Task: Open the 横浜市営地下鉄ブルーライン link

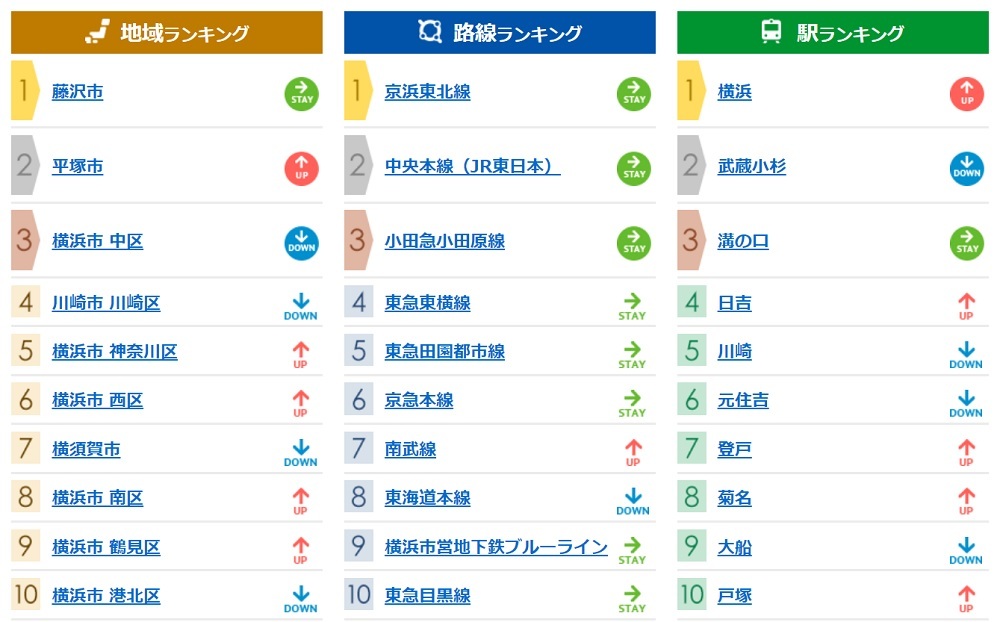Action: pos(496,547)
